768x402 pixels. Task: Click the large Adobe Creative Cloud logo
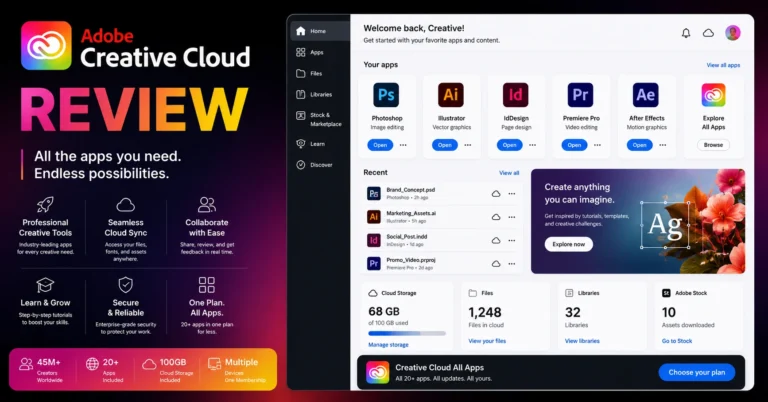point(46,46)
